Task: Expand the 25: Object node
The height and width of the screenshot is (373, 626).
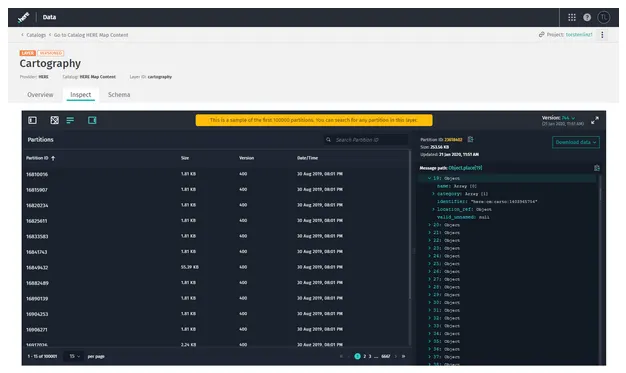Action: coord(429,264)
